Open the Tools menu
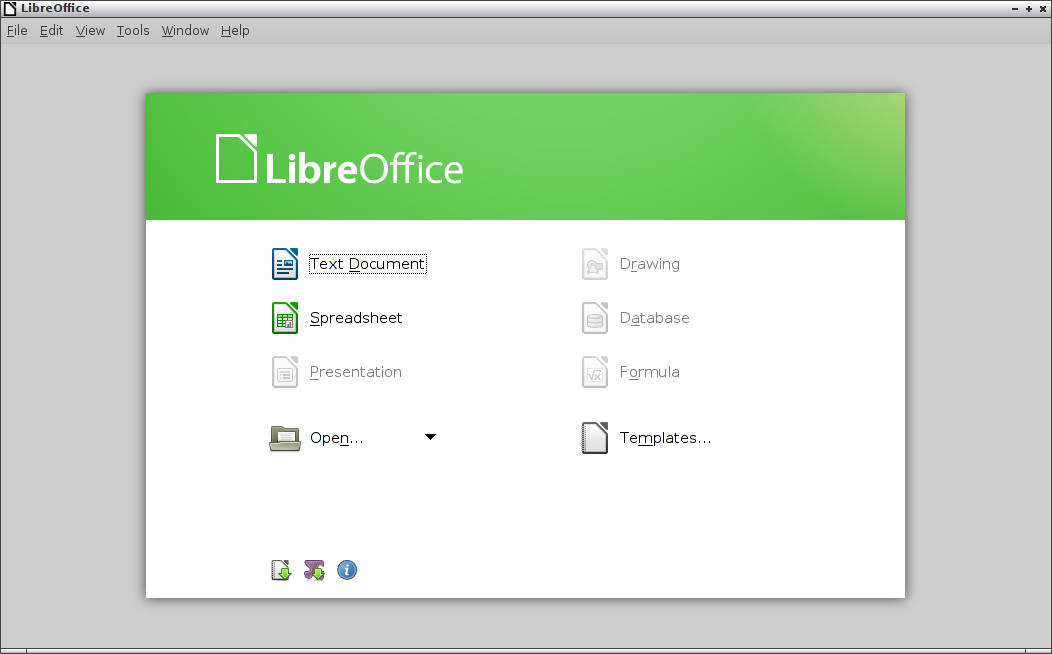The width and height of the screenshot is (1052, 654). [x=133, y=31]
